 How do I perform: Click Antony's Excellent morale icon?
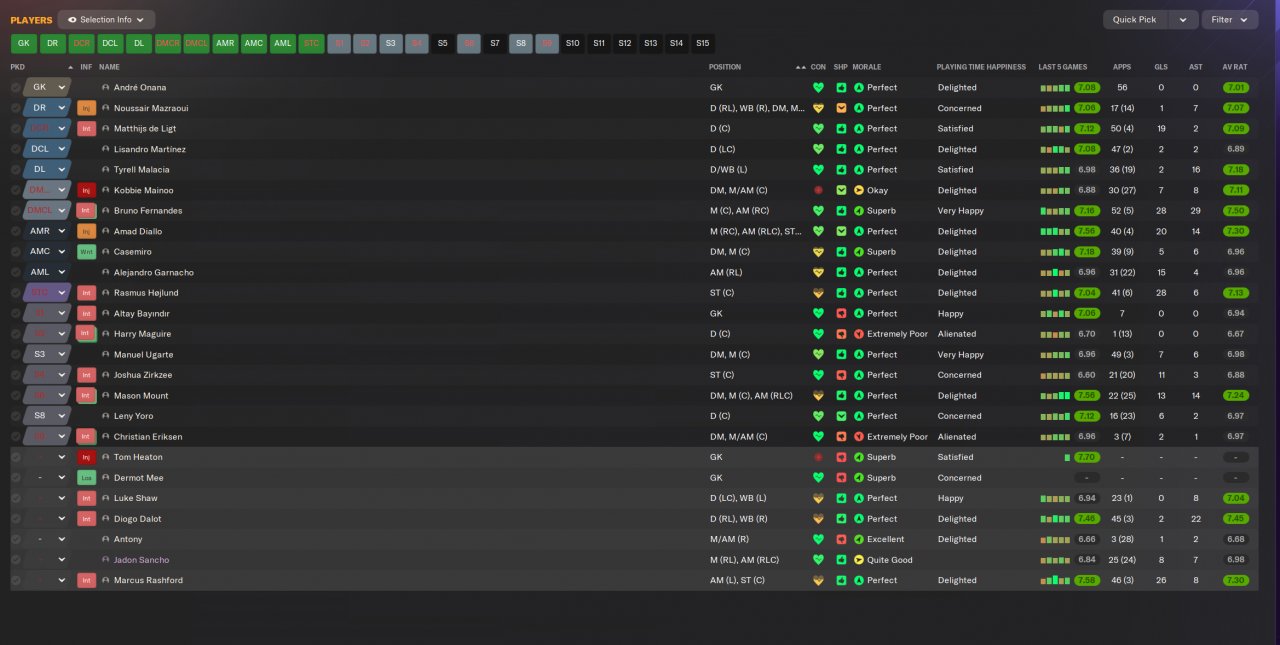[x=859, y=539]
